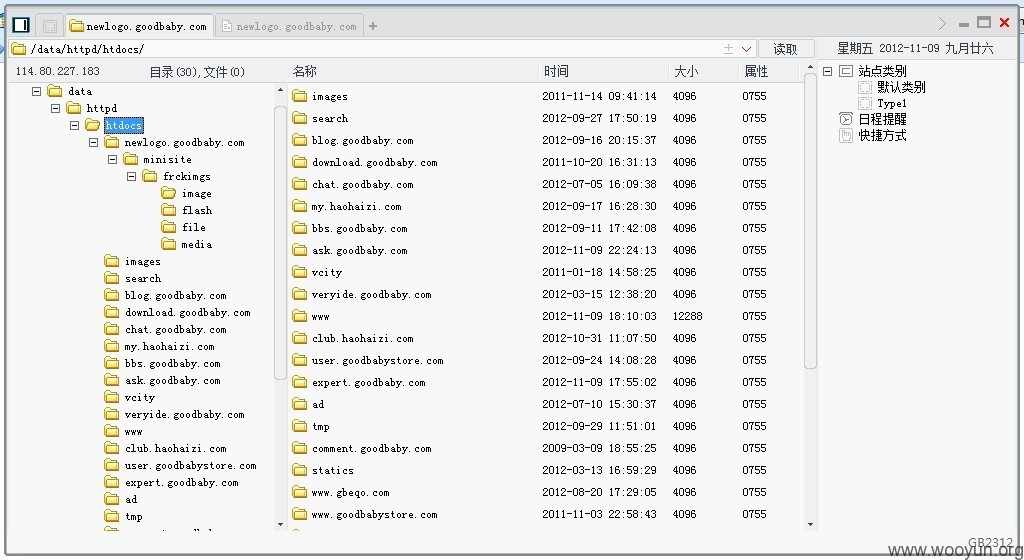1024x560 pixels.
Task: Click the search folder icon in file list
Action: pyautogui.click(x=300, y=118)
